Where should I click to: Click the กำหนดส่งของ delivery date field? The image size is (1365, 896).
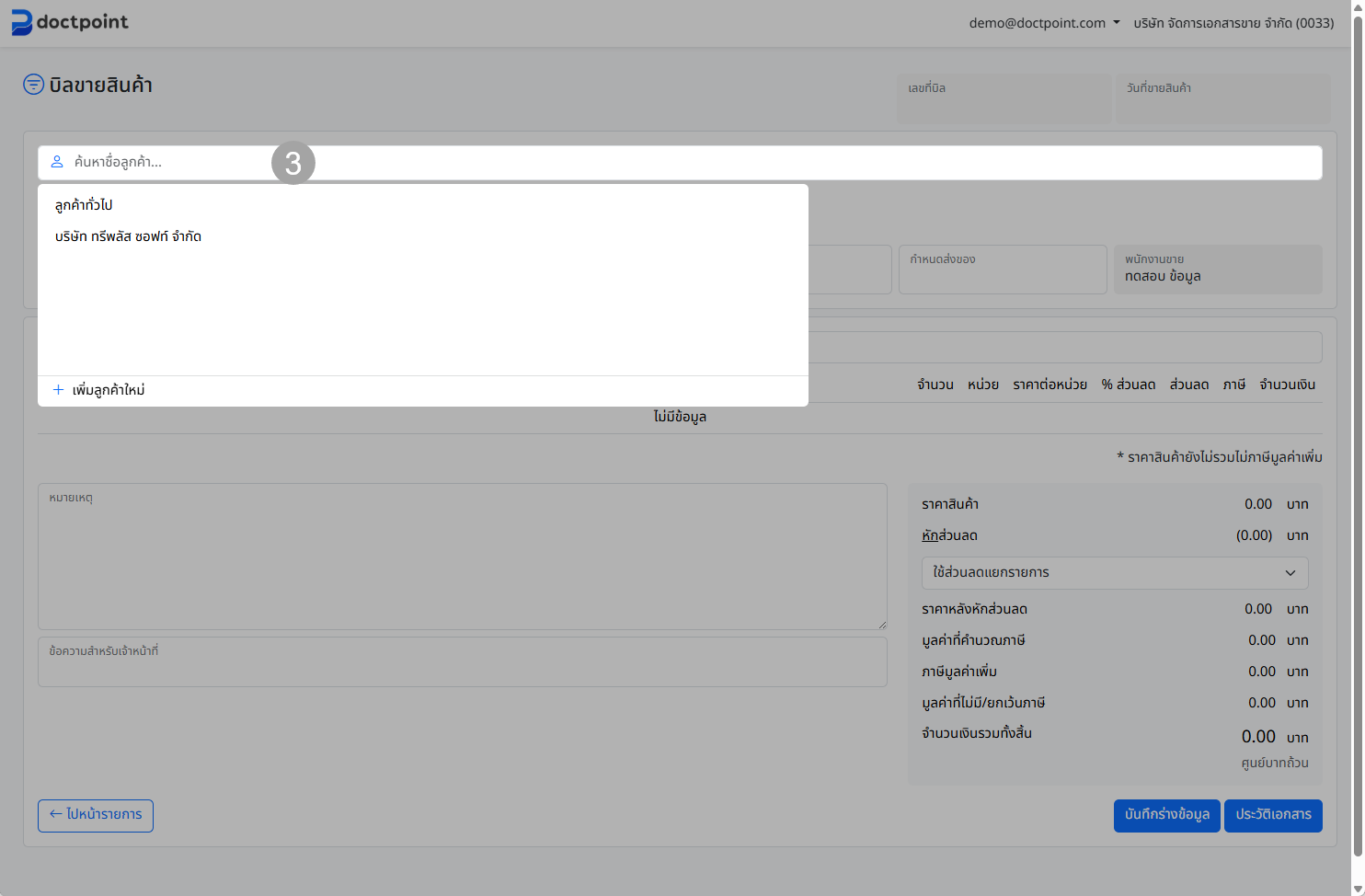1002,270
